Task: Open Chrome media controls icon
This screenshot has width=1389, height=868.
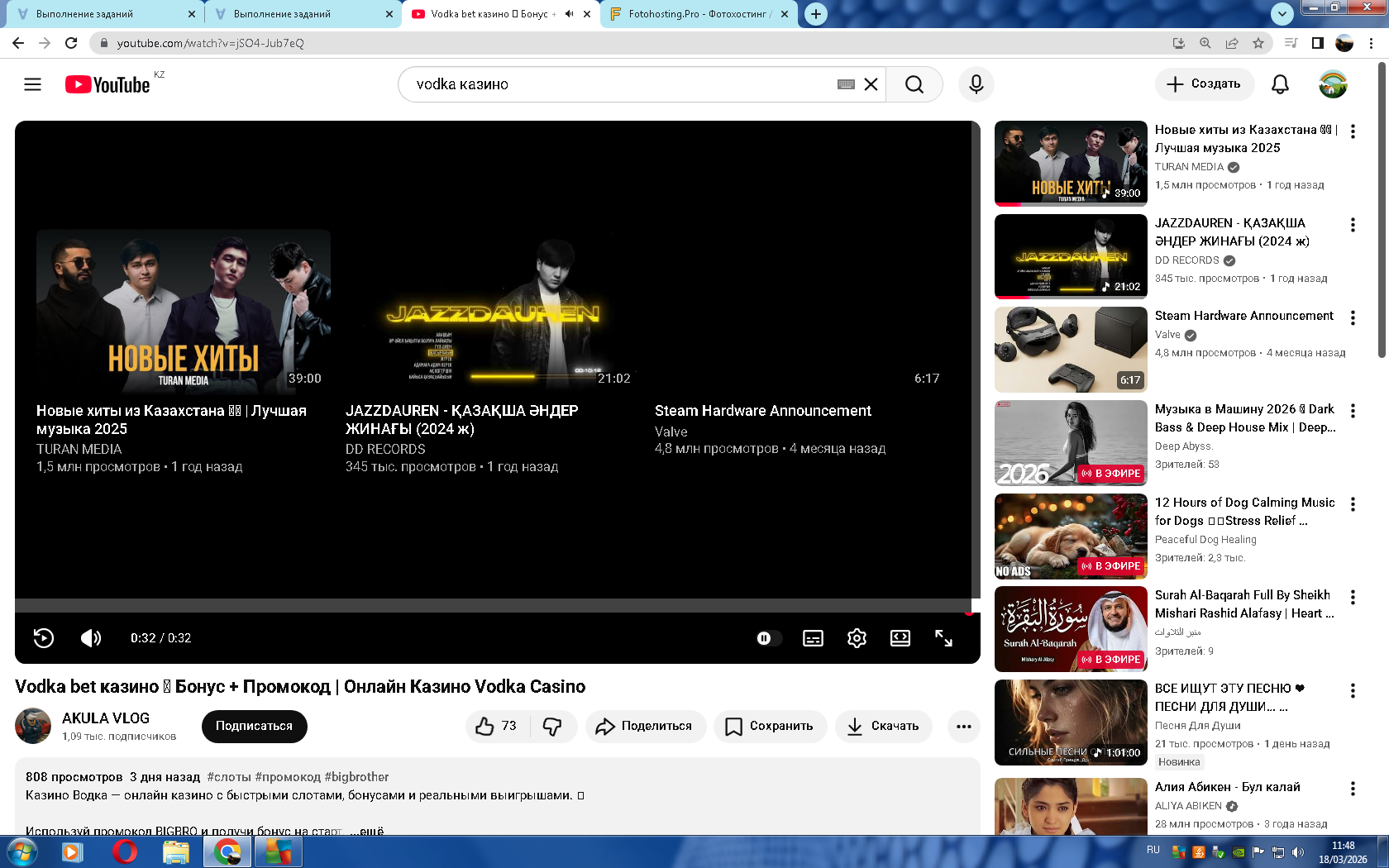Action: click(1291, 43)
